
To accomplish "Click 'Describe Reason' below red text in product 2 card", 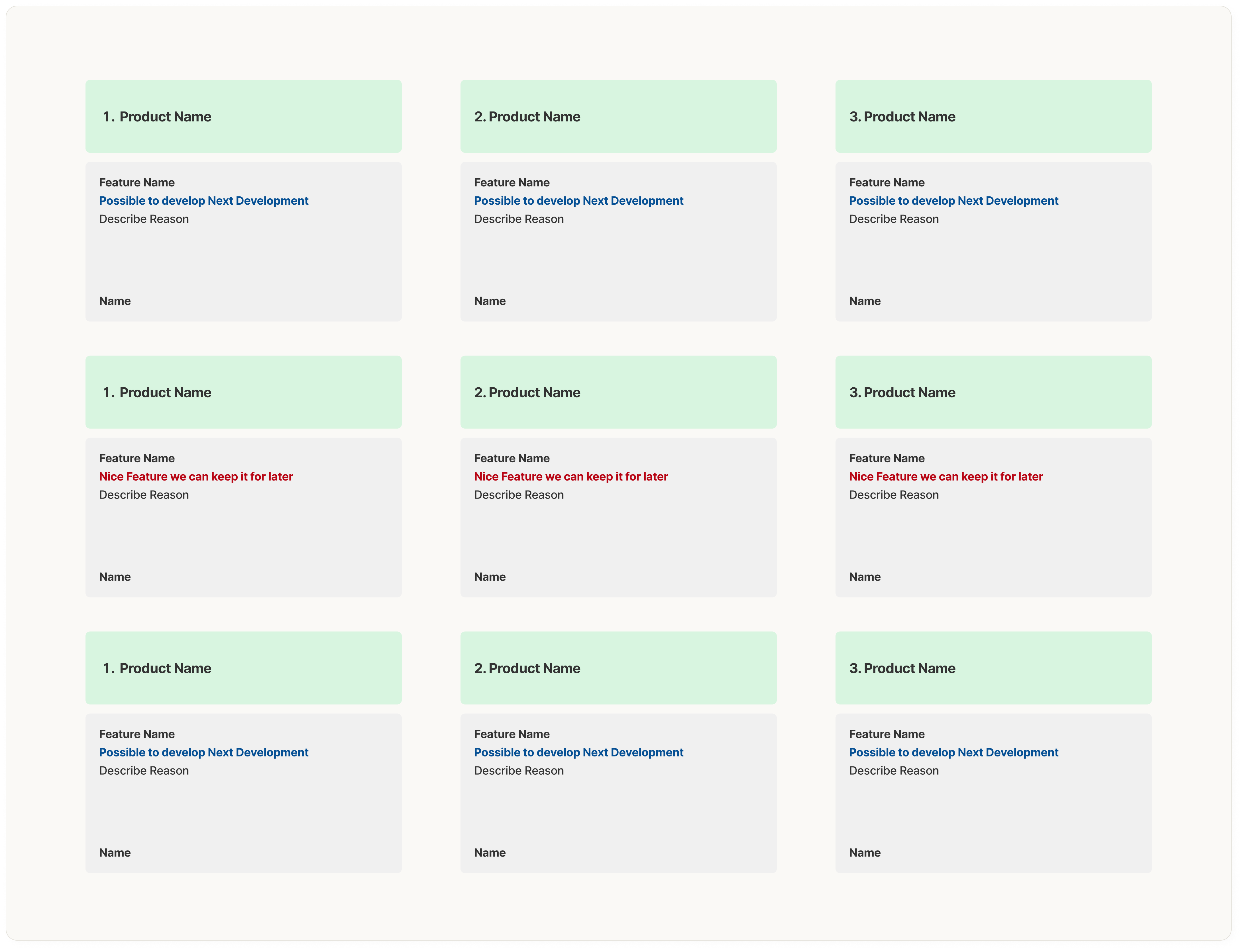I will pos(519,495).
